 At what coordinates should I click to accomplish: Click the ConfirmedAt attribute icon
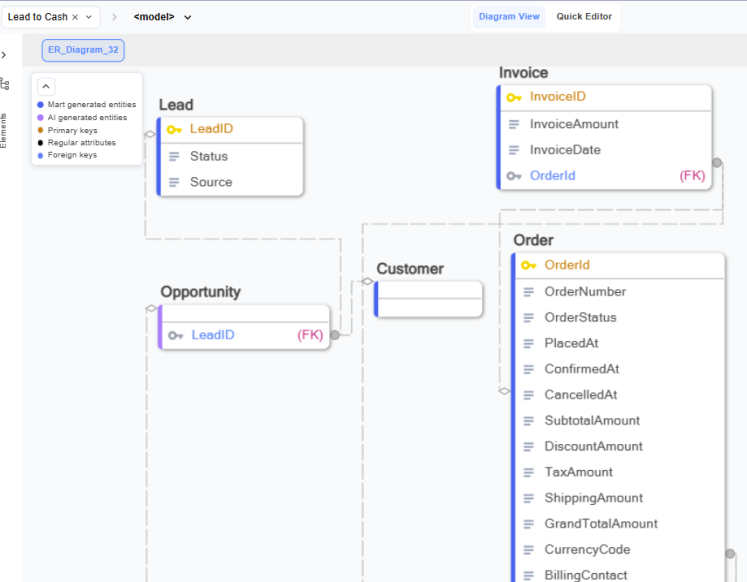(528, 369)
